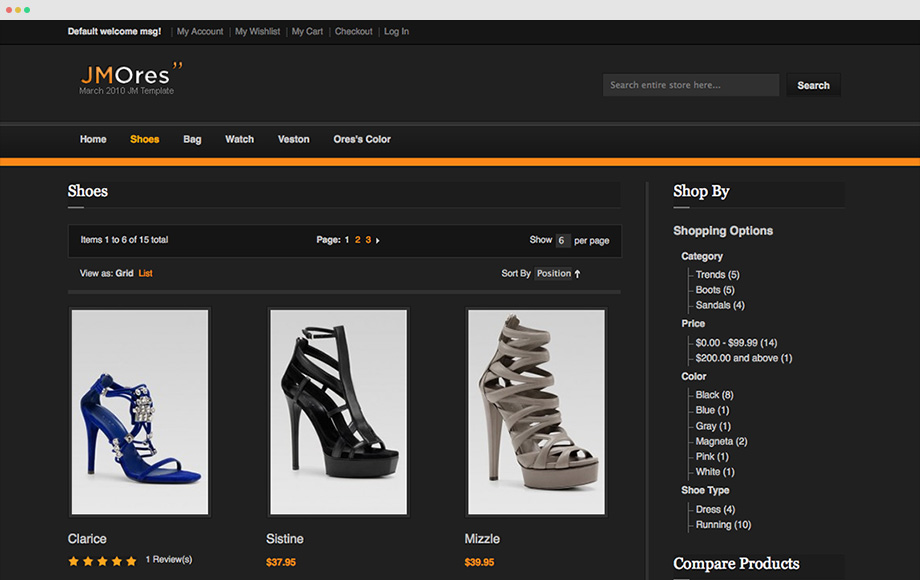Filter by Running shoe type

click(x=723, y=525)
